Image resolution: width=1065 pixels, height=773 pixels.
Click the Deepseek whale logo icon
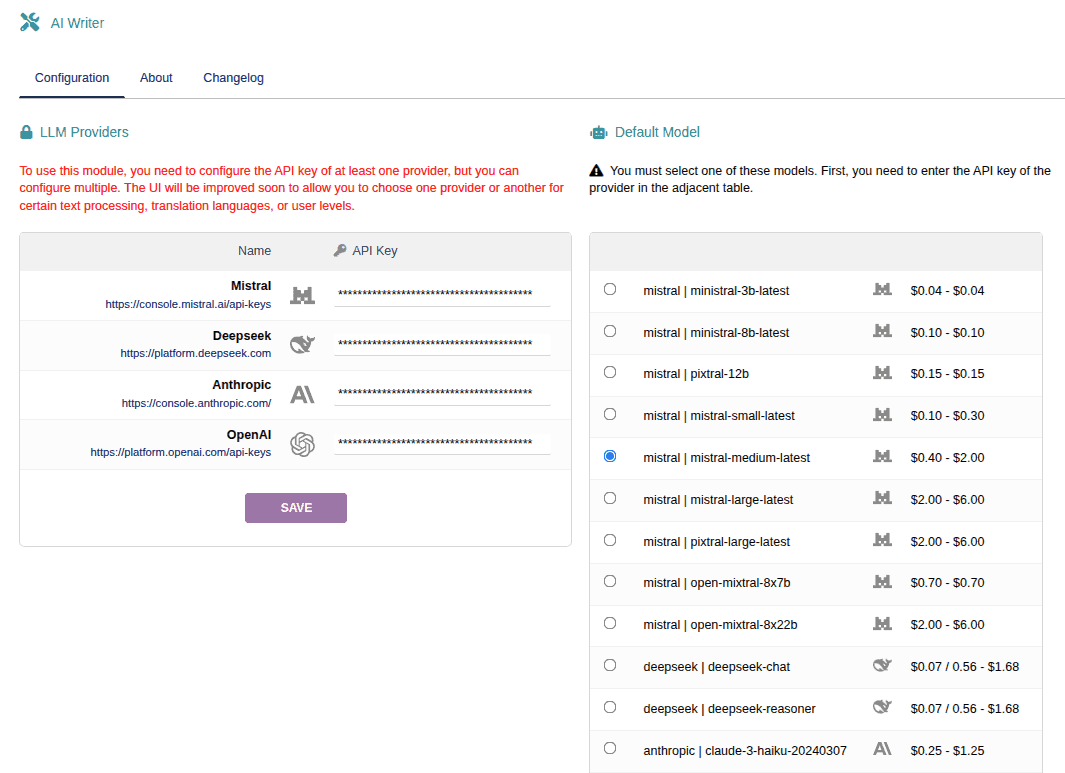coord(302,344)
